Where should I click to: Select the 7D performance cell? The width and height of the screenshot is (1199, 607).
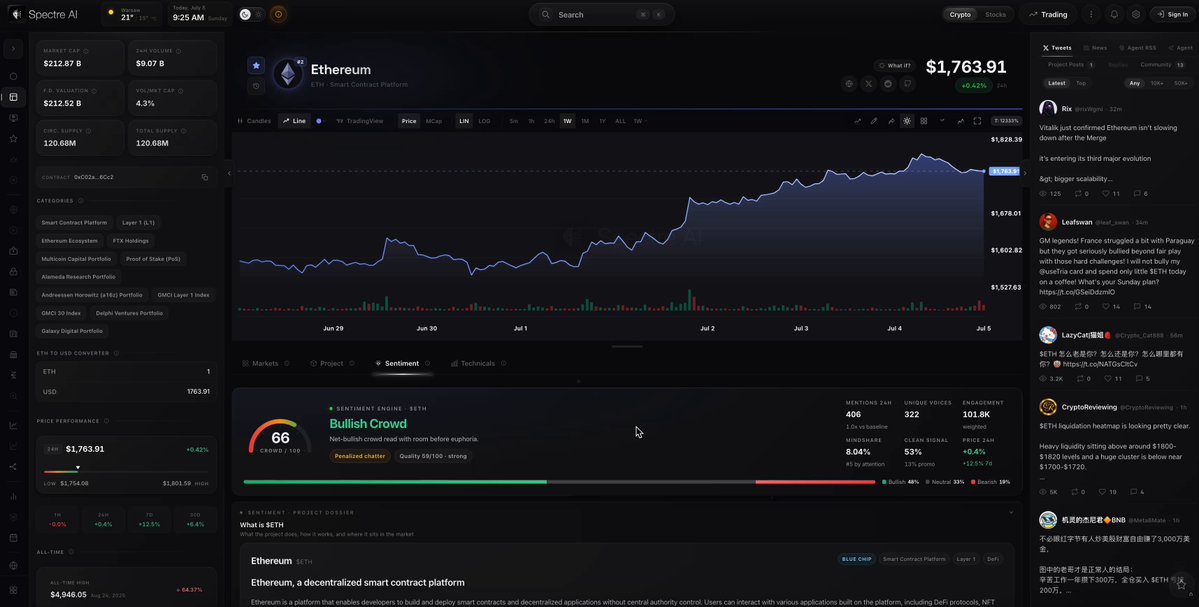(x=149, y=520)
